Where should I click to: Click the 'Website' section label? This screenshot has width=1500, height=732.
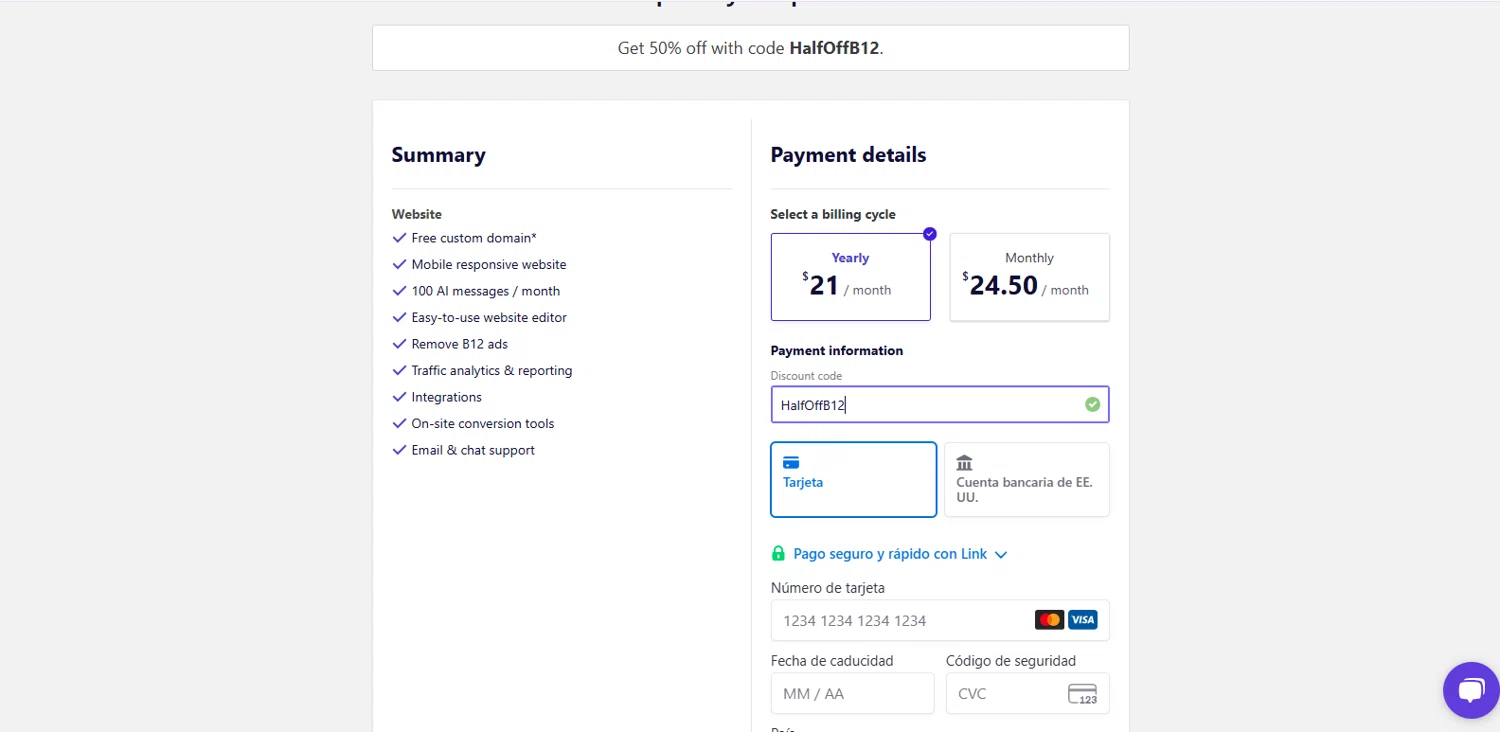coord(417,214)
